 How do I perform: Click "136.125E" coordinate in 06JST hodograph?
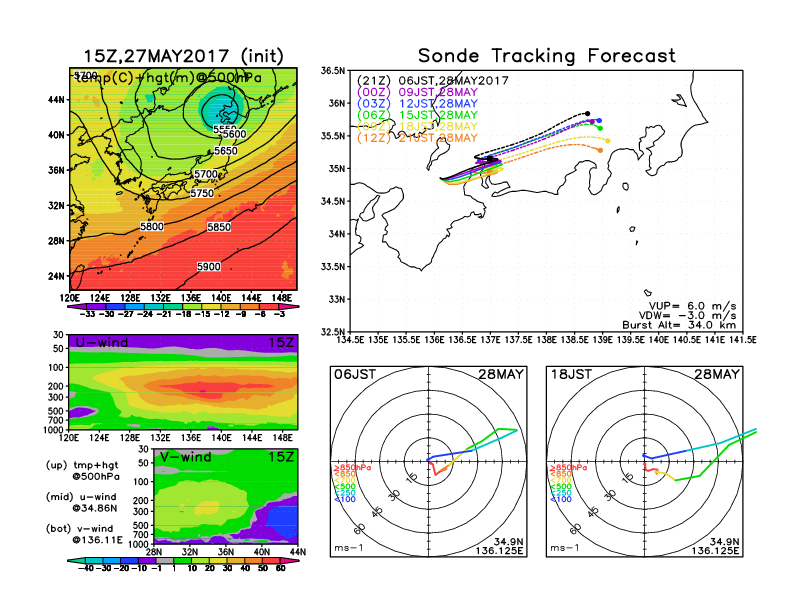[499, 550]
